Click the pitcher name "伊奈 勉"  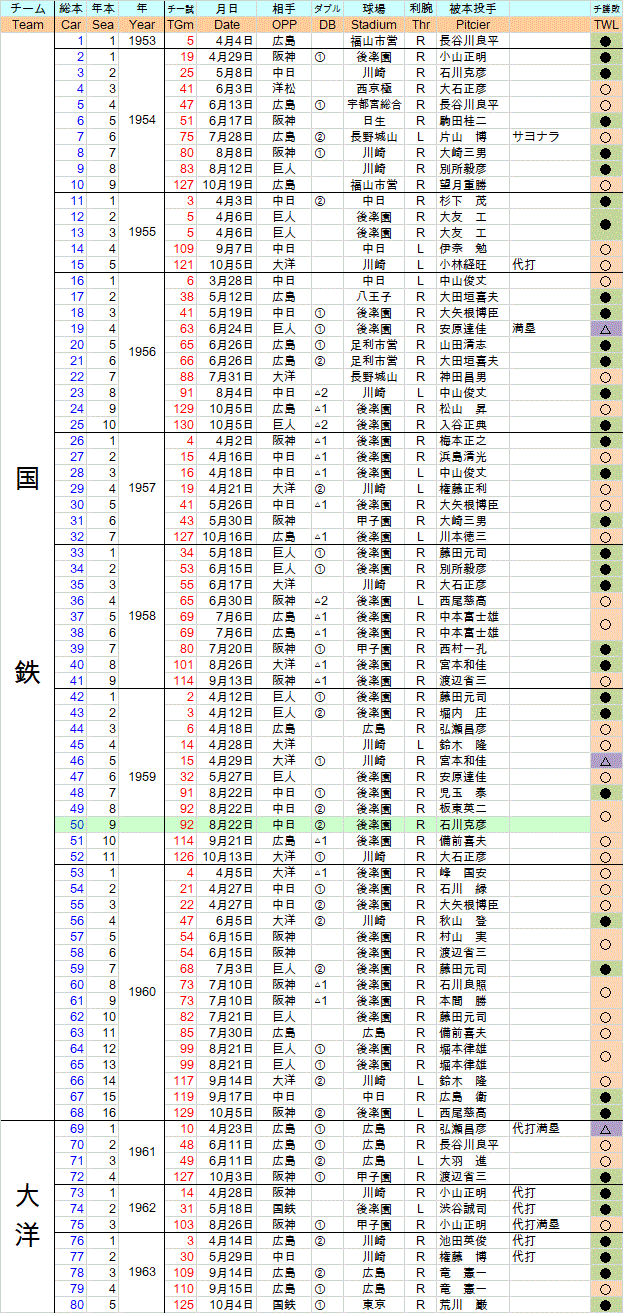click(x=464, y=248)
